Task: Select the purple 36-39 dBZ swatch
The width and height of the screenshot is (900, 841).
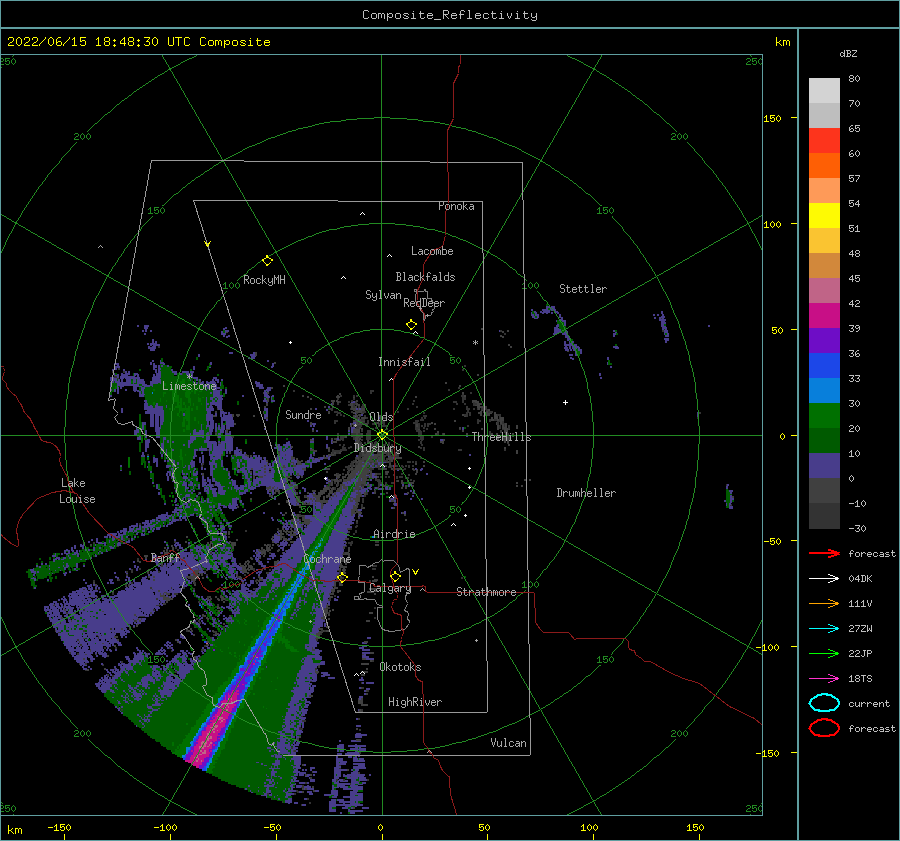Action: [824, 340]
